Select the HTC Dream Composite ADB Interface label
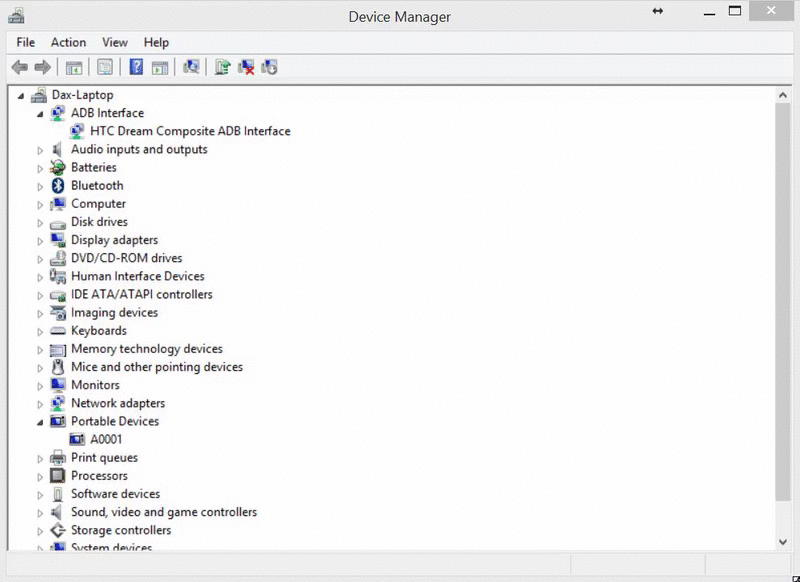 click(x=190, y=131)
